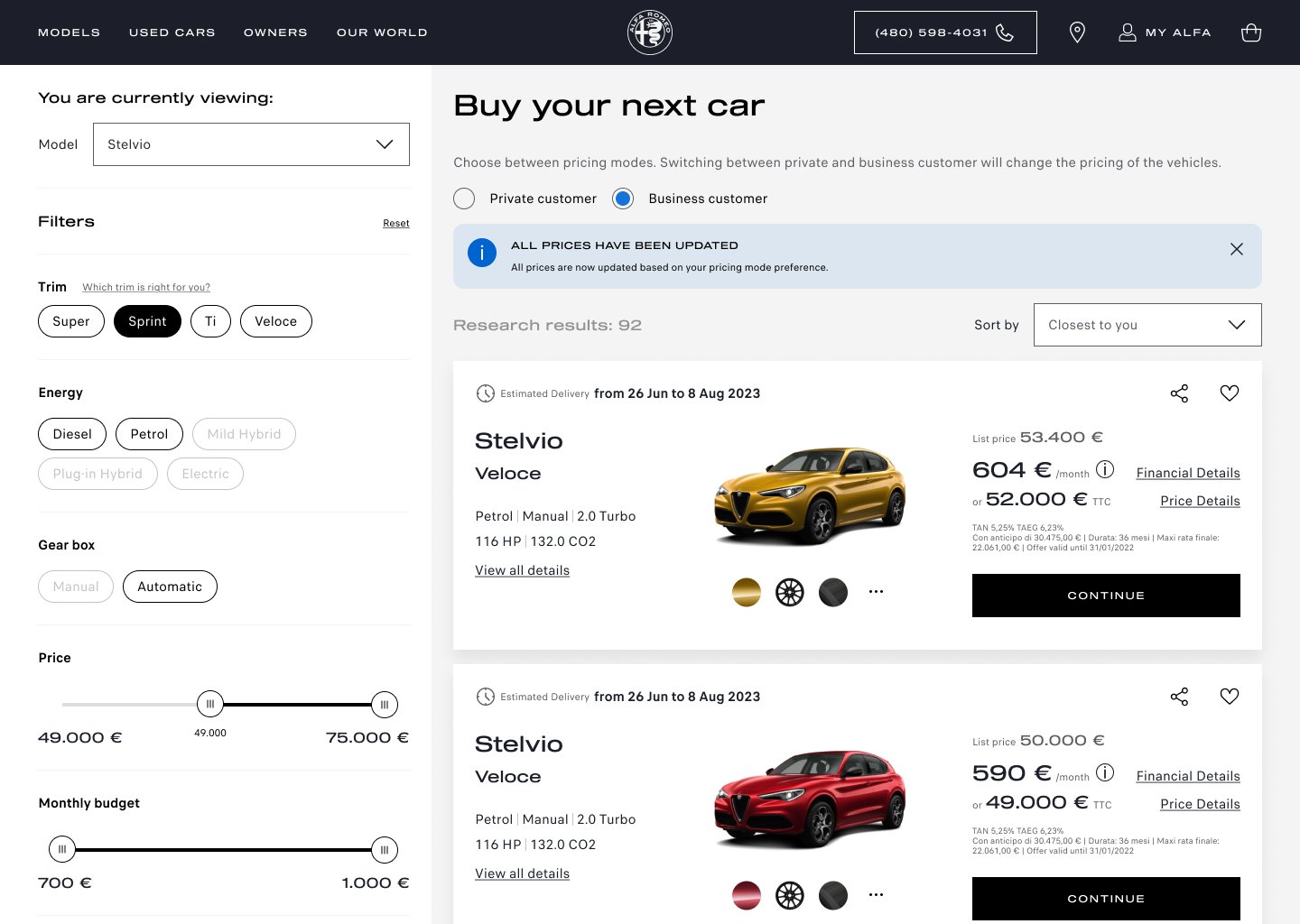The image size is (1300, 924).
Task: Select wheel option under red Stelvio
Action: (790, 895)
